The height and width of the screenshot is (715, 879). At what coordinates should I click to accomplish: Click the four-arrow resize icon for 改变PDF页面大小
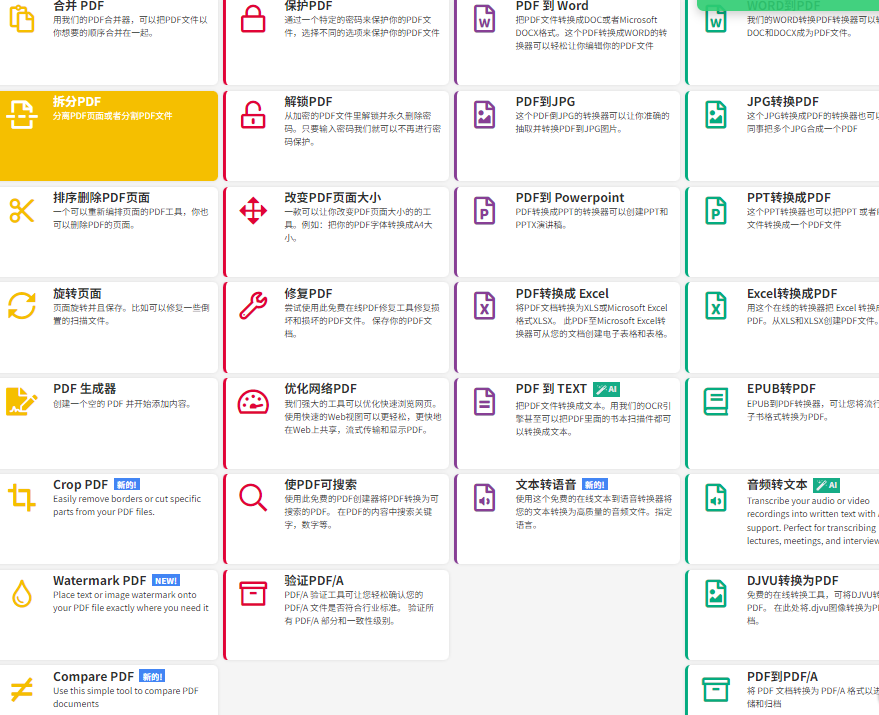(x=253, y=211)
